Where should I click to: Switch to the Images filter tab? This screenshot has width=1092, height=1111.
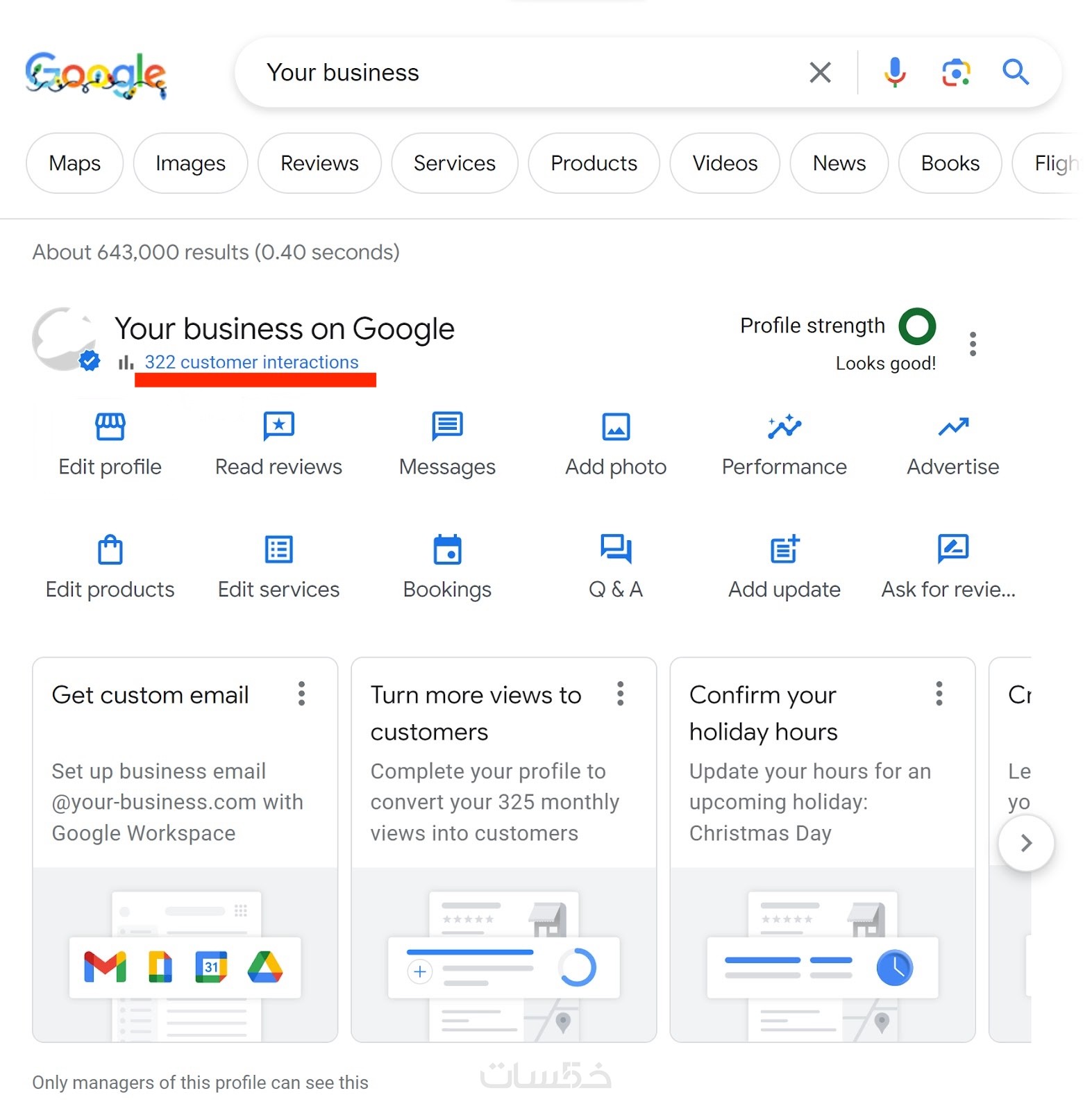click(x=190, y=163)
